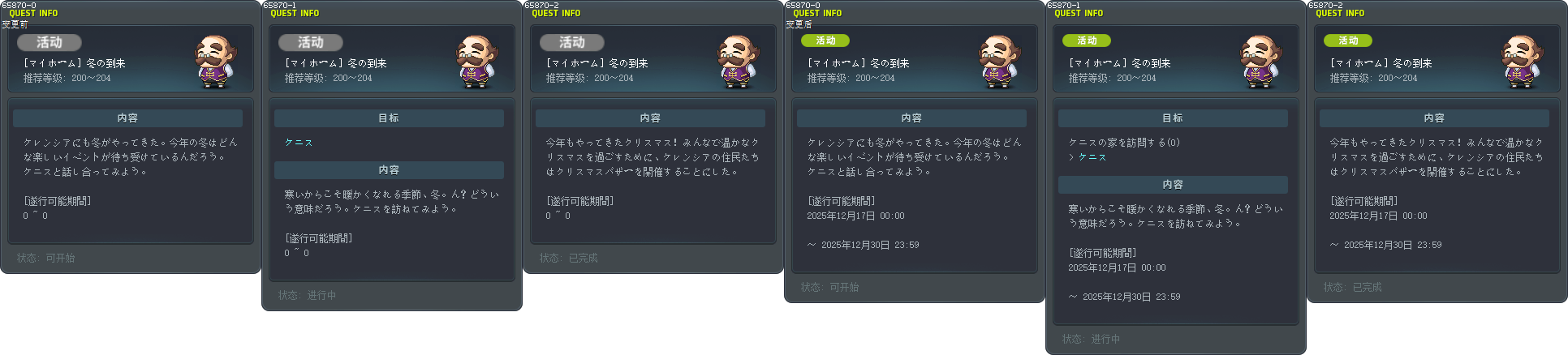This screenshot has height=355, width=1568.
Task: Click the NPC portrait in green-badge 65870-2 panel
Action: 1523,62
